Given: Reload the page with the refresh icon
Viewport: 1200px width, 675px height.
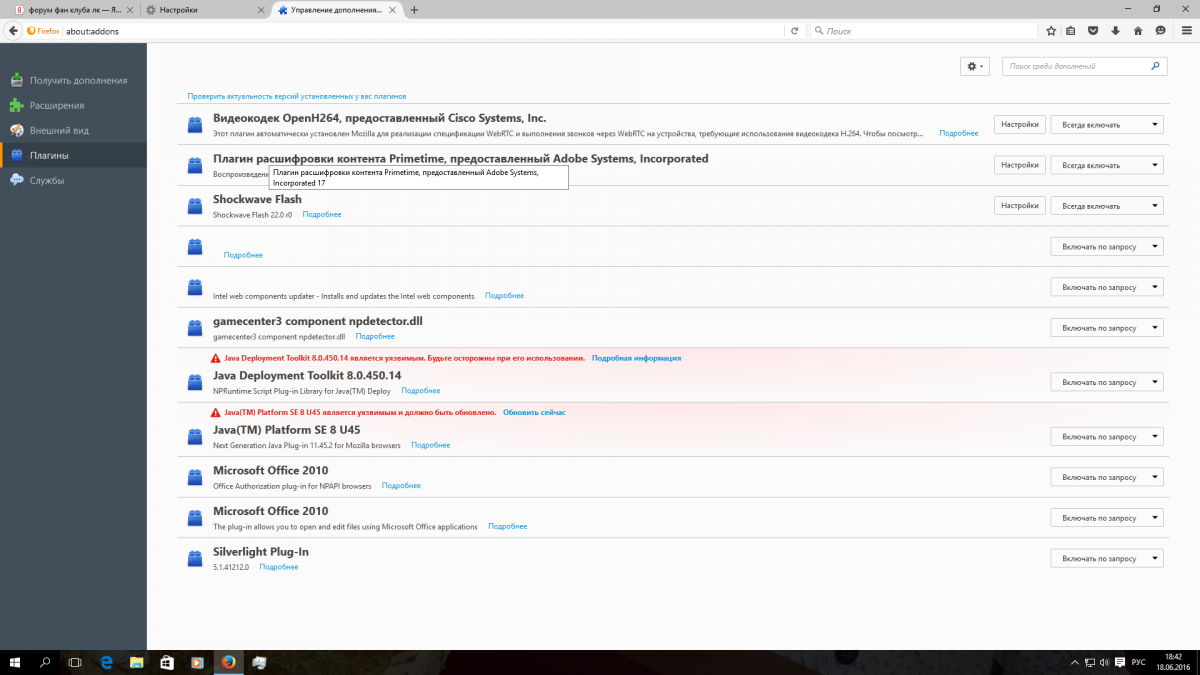Looking at the screenshot, I should point(795,31).
